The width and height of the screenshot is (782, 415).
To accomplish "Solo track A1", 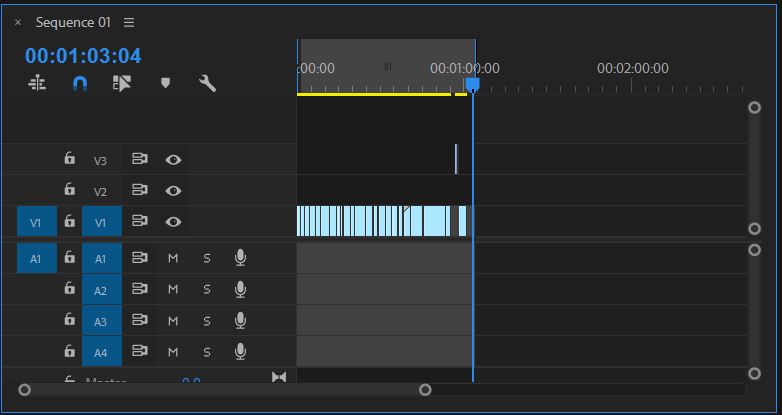I will [206, 258].
